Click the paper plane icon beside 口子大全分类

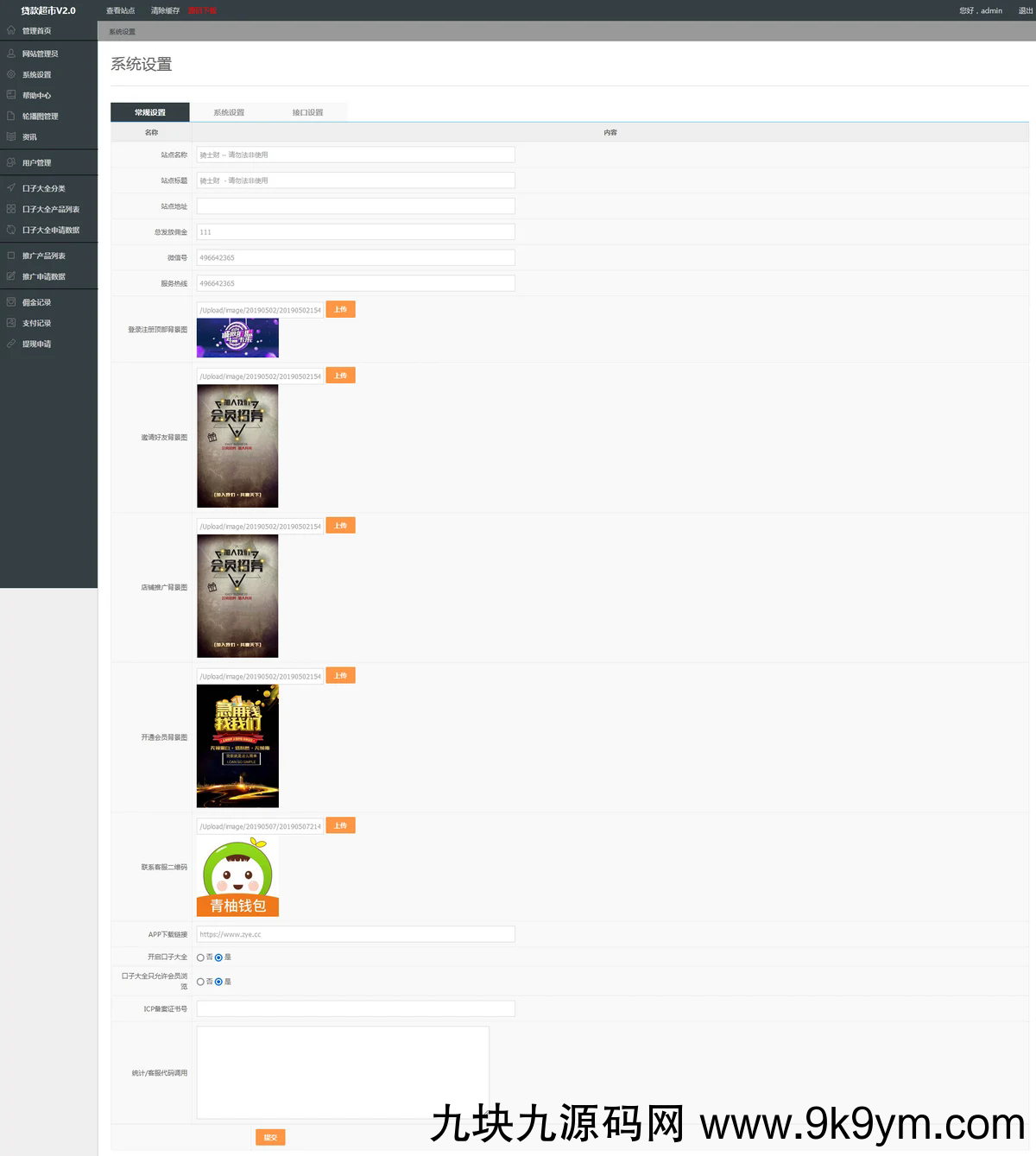(x=11, y=187)
